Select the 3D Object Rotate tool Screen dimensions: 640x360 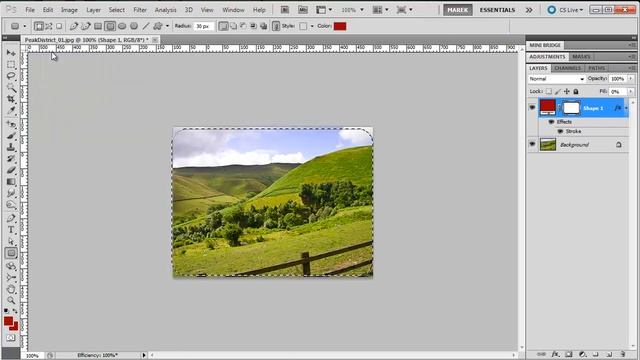pyautogui.click(x=11, y=267)
